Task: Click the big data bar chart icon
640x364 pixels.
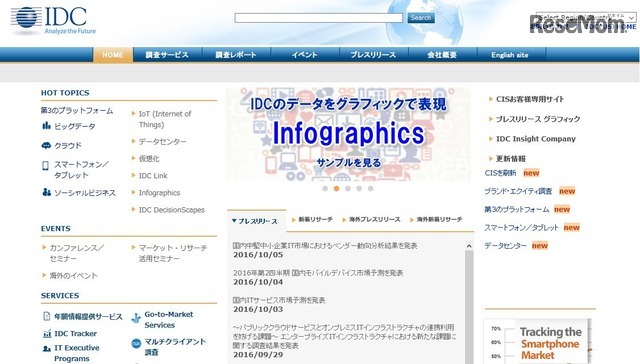Action: [47, 126]
